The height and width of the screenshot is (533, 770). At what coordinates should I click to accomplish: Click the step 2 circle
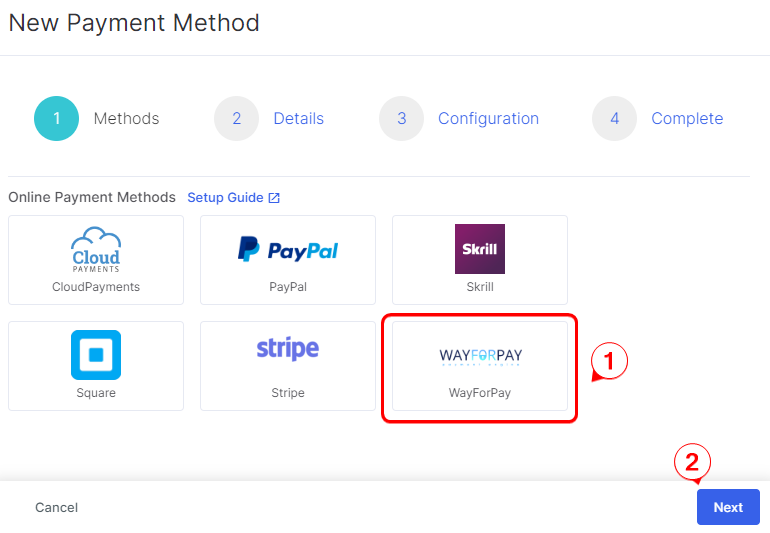point(236,118)
